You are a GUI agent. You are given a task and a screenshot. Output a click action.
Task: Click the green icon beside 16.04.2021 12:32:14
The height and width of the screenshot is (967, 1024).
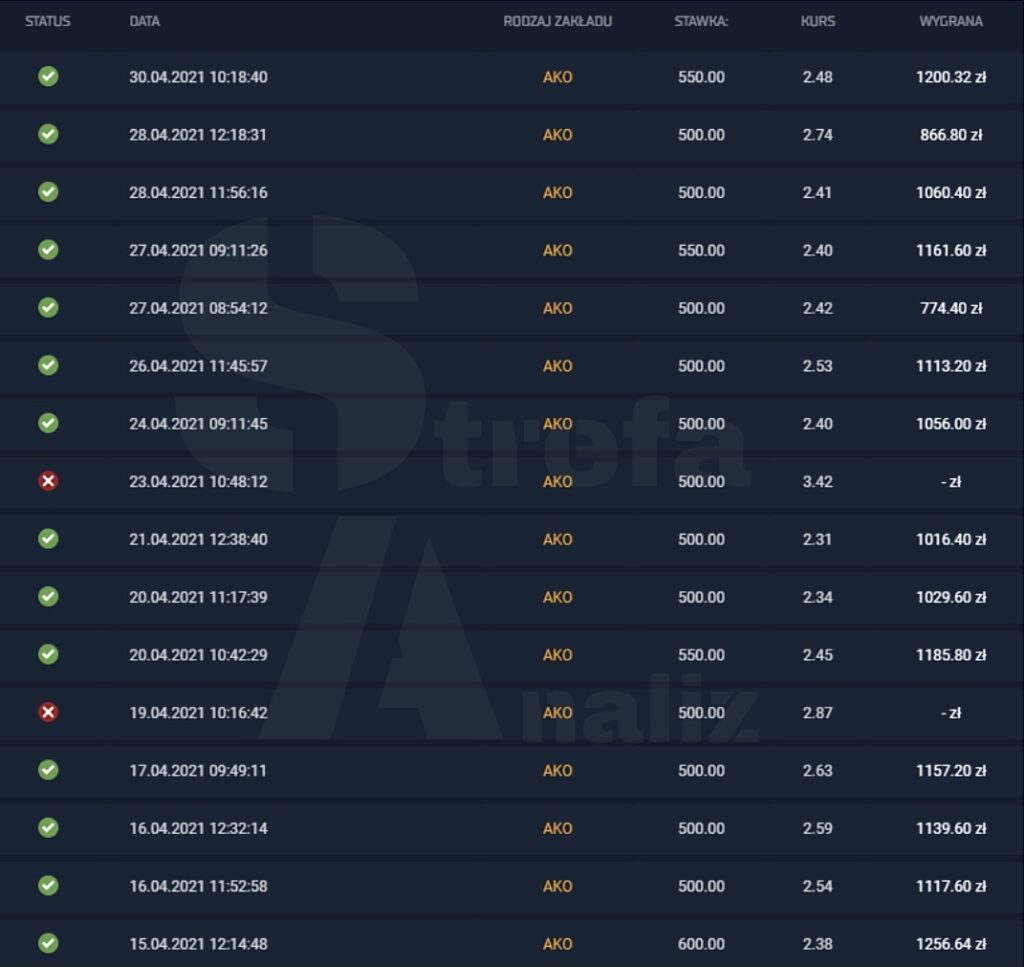tap(48, 828)
